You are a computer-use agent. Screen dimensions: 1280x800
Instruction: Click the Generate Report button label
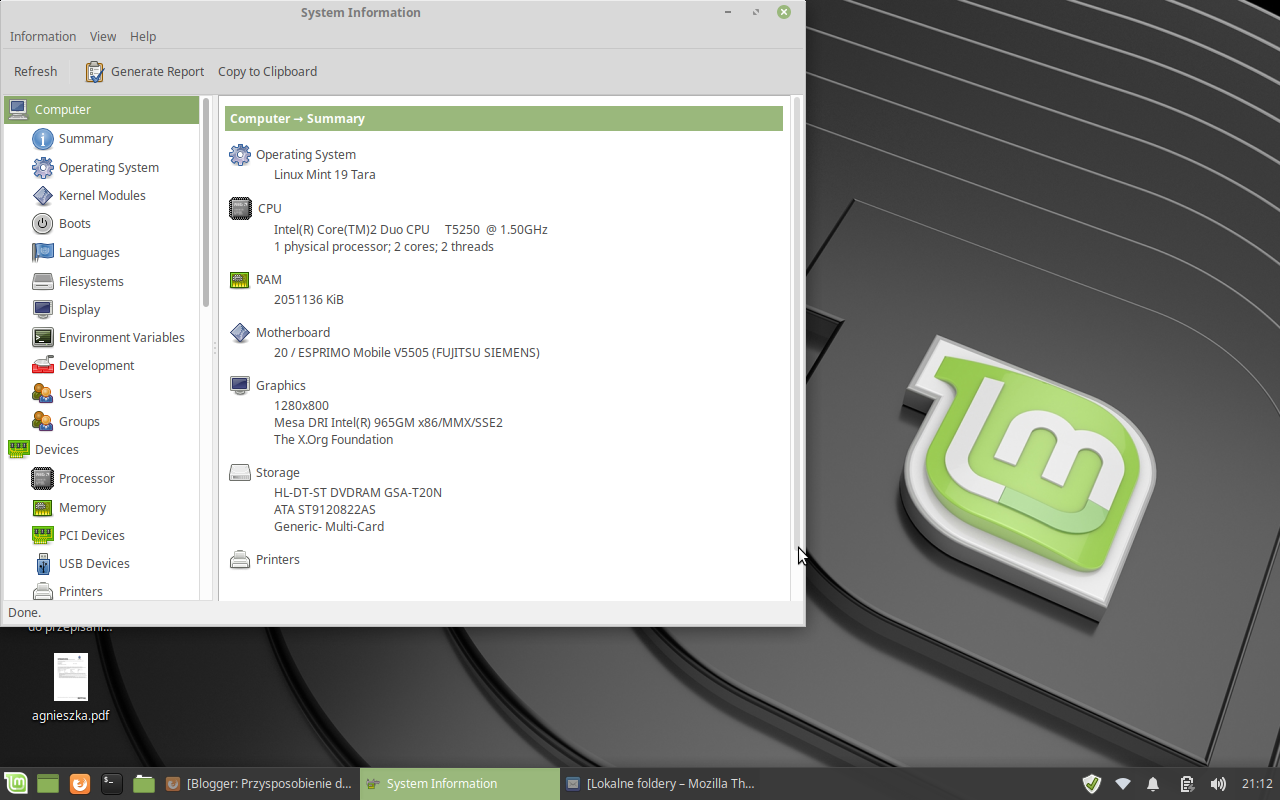(157, 72)
